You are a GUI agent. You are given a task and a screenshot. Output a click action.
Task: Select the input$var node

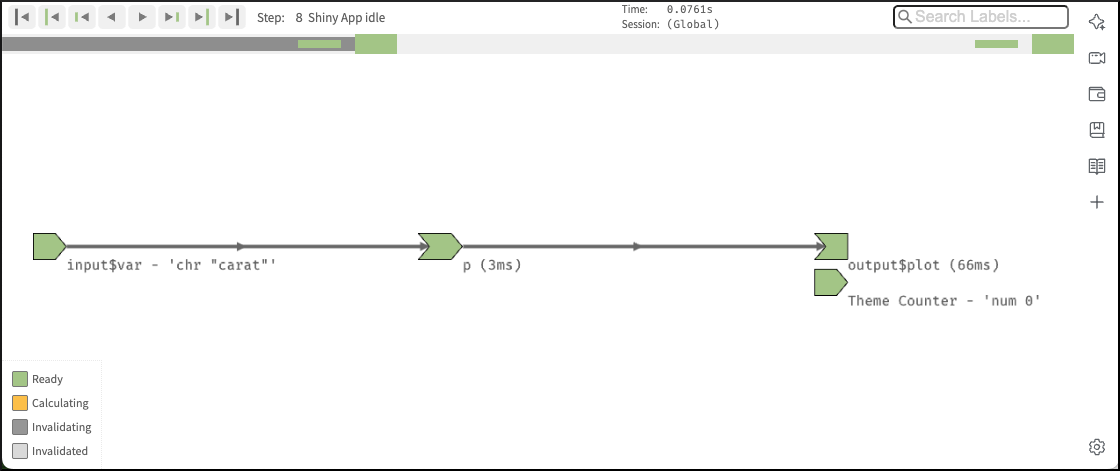tap(49, 246)
